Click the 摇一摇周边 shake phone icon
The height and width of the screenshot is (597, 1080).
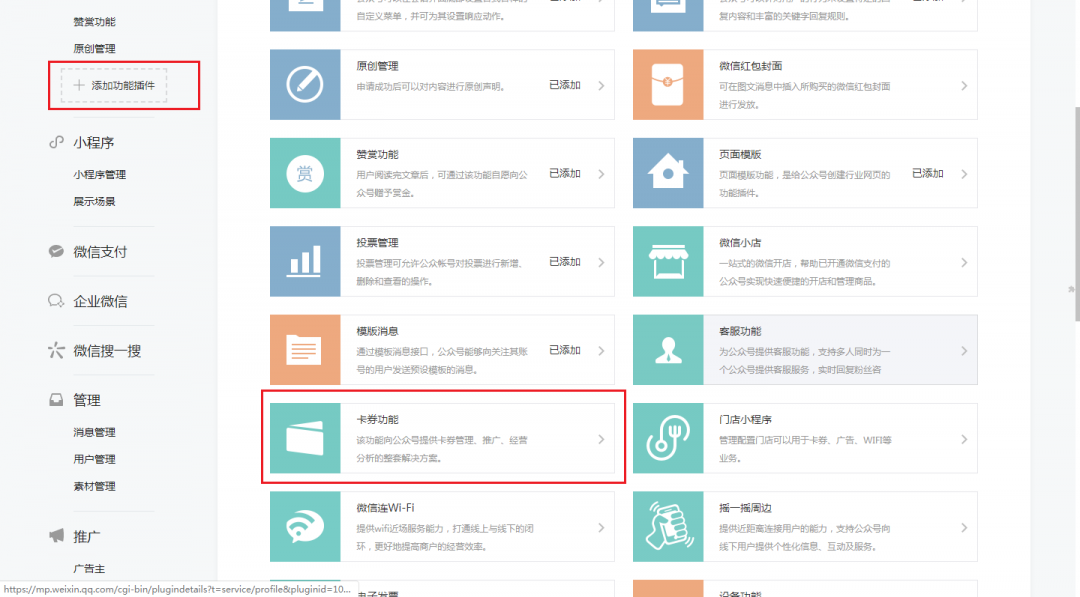[x=668, y=528]
